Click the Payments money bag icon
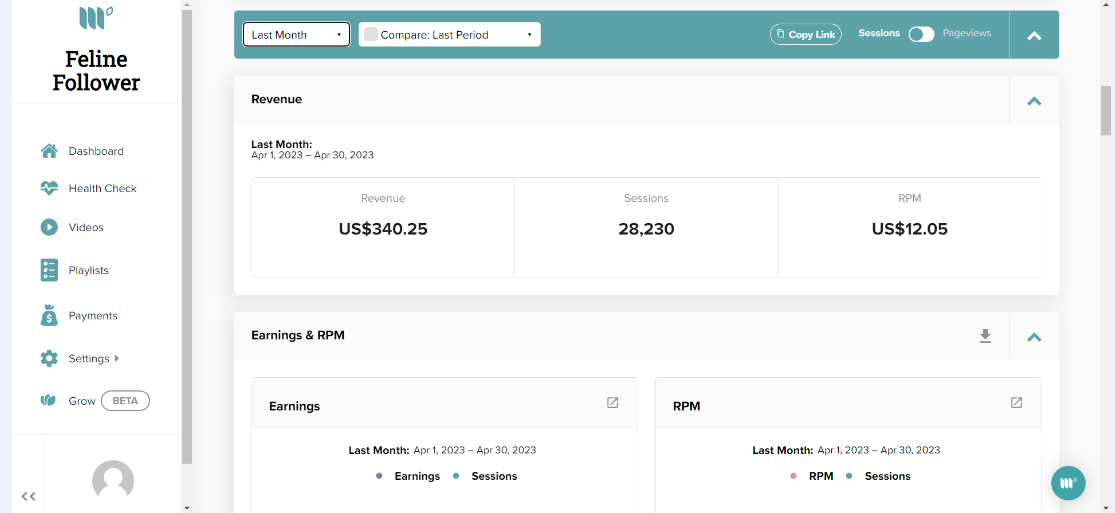1115x513 pixels. point(49,315)
